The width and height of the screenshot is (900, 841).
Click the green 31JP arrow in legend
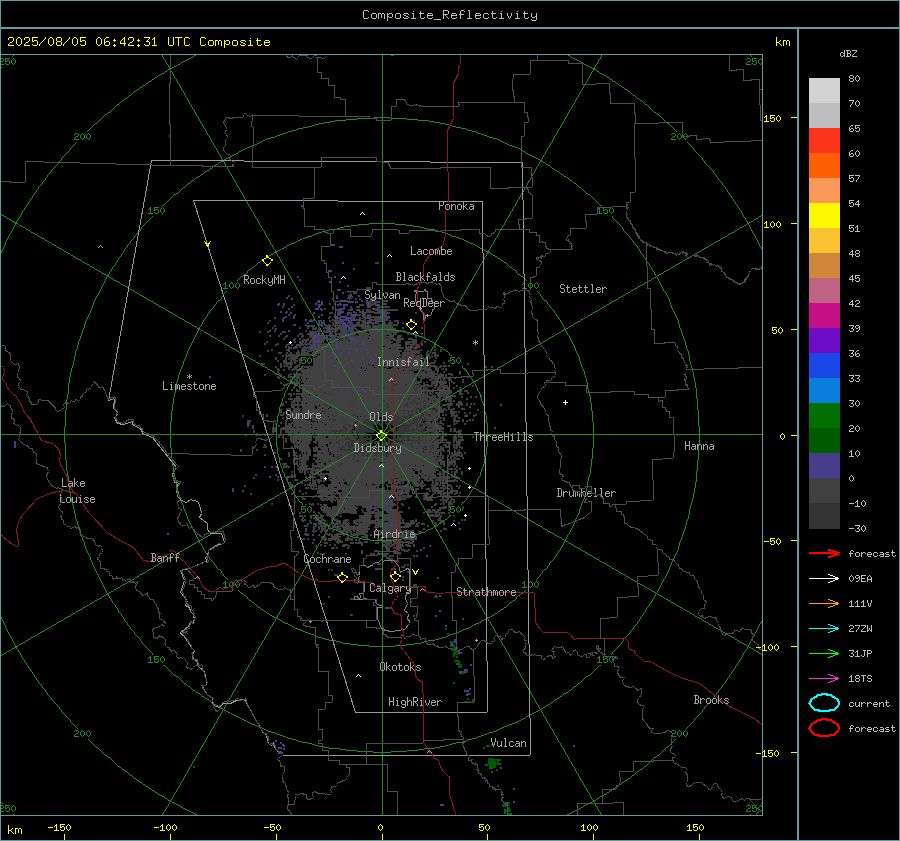point(824,653)
